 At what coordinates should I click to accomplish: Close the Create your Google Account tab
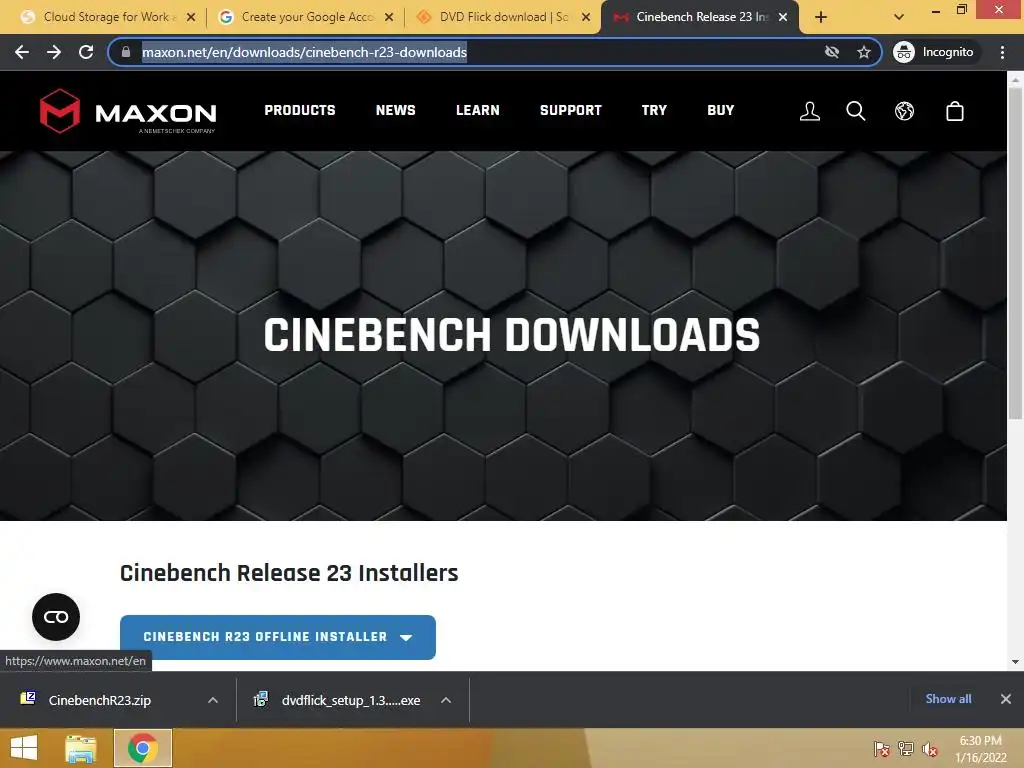(389, 18)
